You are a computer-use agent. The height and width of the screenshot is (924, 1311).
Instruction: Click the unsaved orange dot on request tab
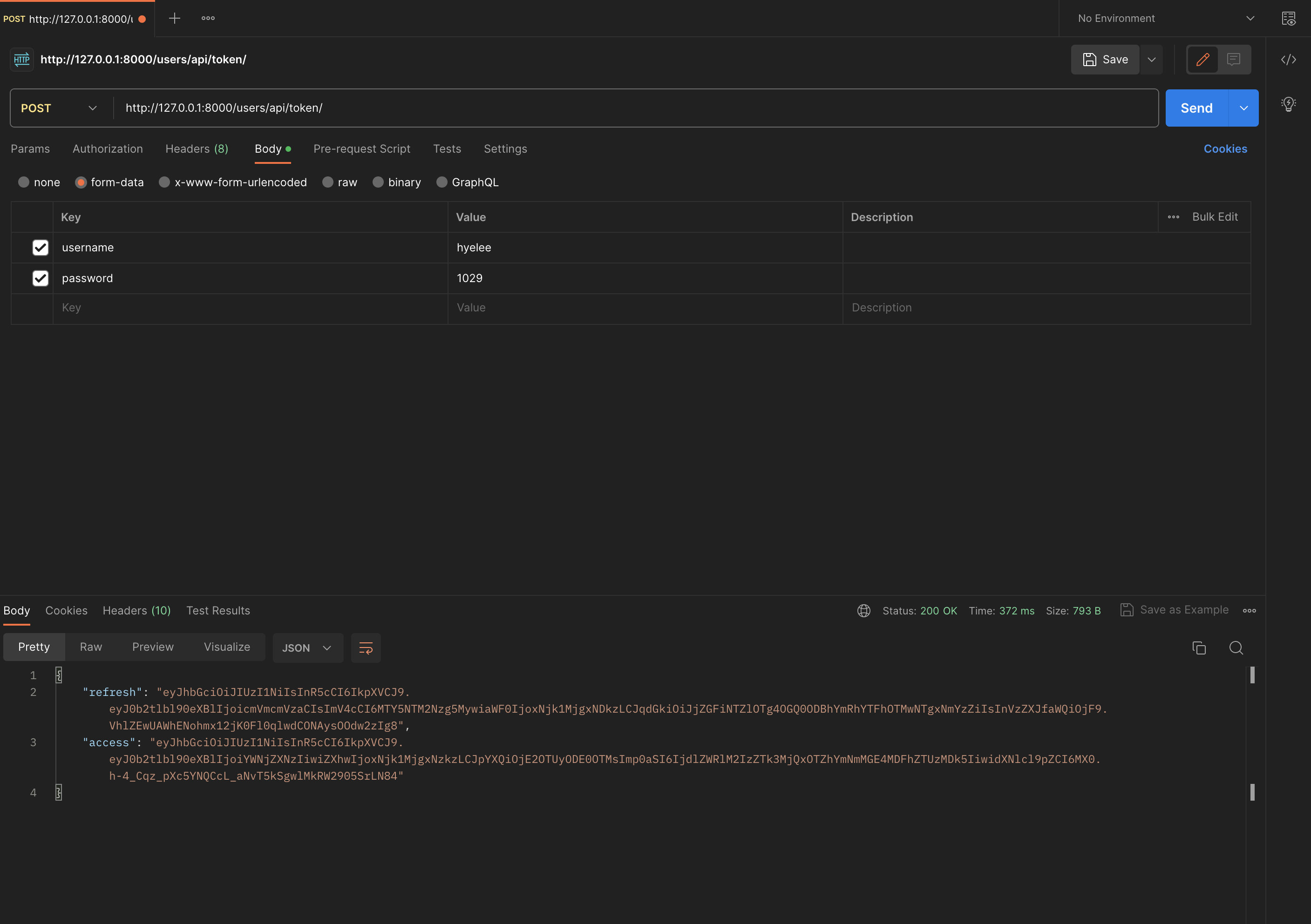point(142,19)
